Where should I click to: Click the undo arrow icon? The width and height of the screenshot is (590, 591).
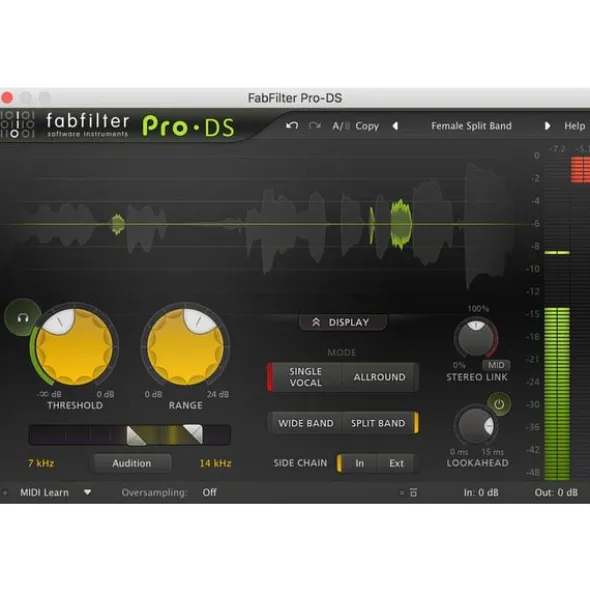pos(291,126)
